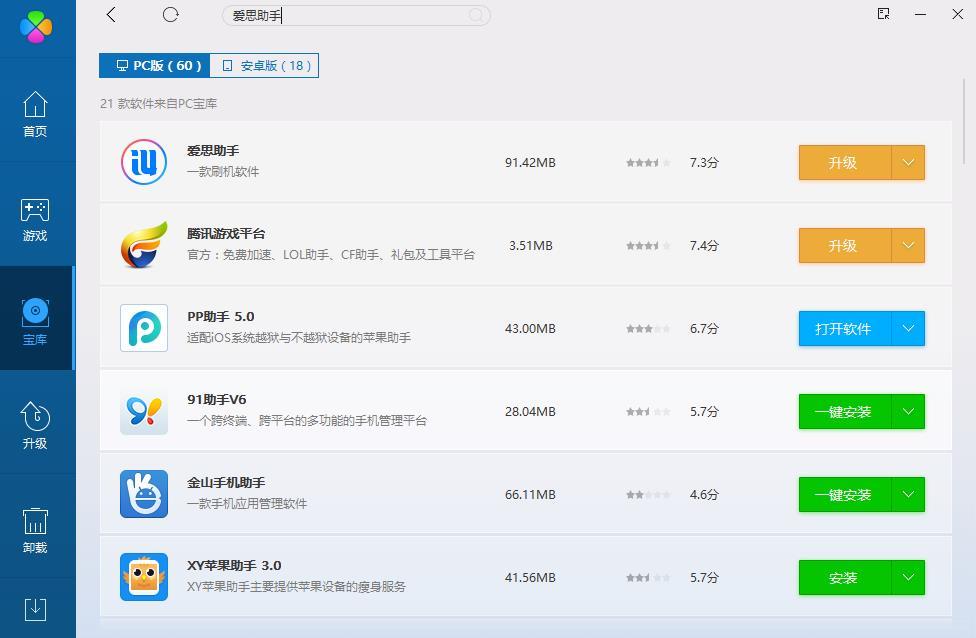976x638 pixels.
Task: Switch to the 安卓版 tab
Action: (x=264, y=65)
